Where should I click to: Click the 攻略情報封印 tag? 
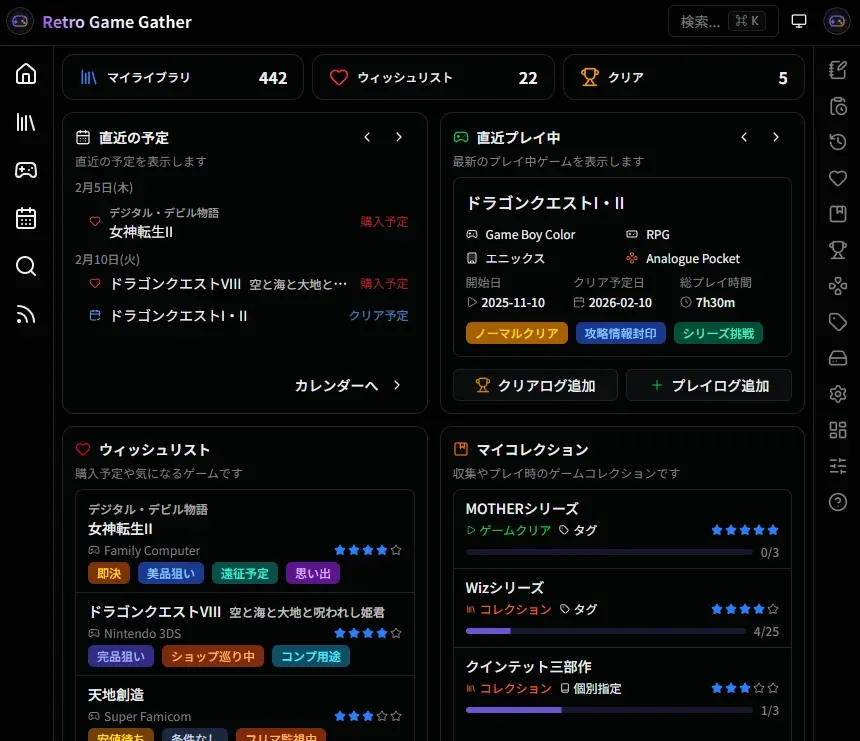[620, 333]
